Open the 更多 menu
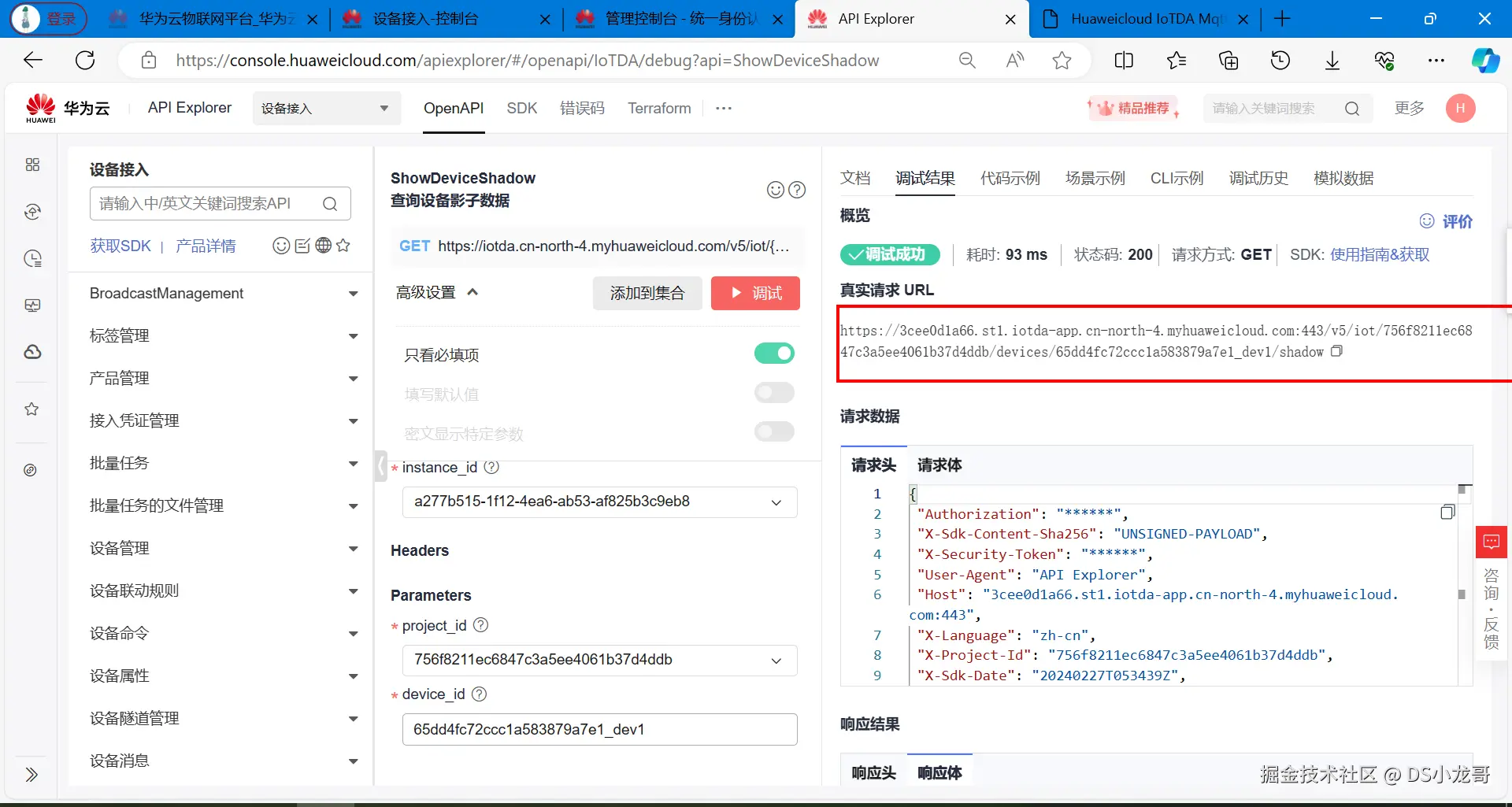Viewport: 1512px width, 807px height. click(x=1409, y=108)
